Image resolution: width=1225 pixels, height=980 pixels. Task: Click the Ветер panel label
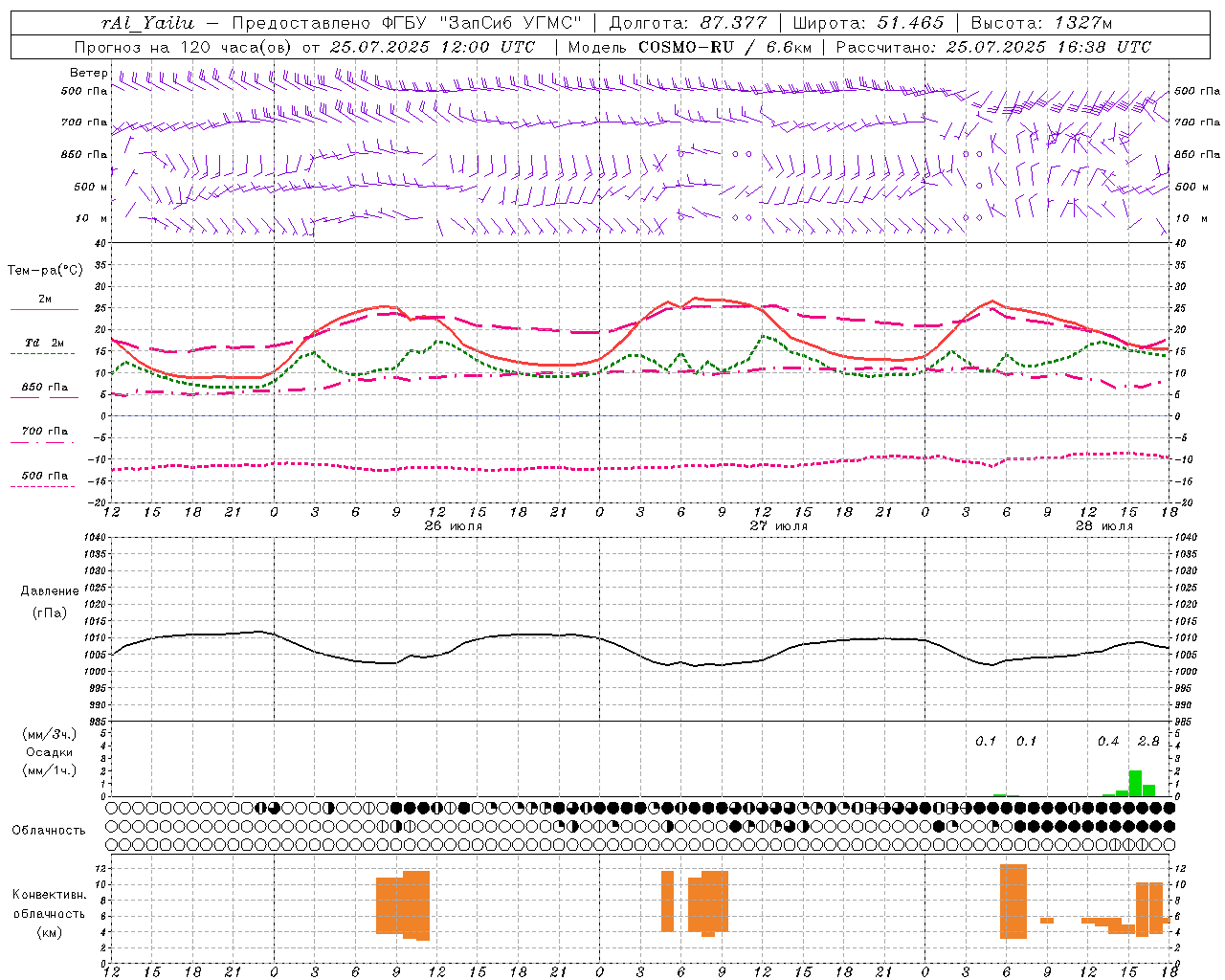tap(89, 73)
